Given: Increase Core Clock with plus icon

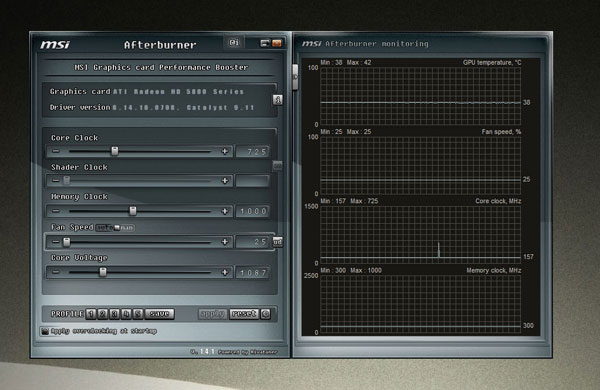Looking at the screenshot, I should click(225, 152).
